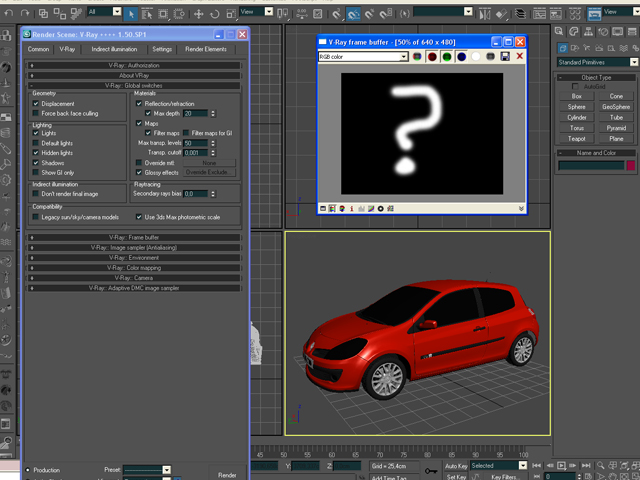Open the RGB color channel dropdown
This screenshot has height=480, width=640.
point(403,57)
